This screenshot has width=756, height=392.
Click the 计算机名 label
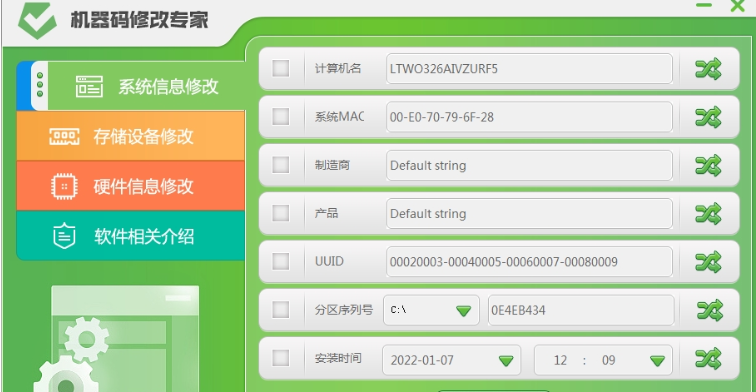pos(338,68)
